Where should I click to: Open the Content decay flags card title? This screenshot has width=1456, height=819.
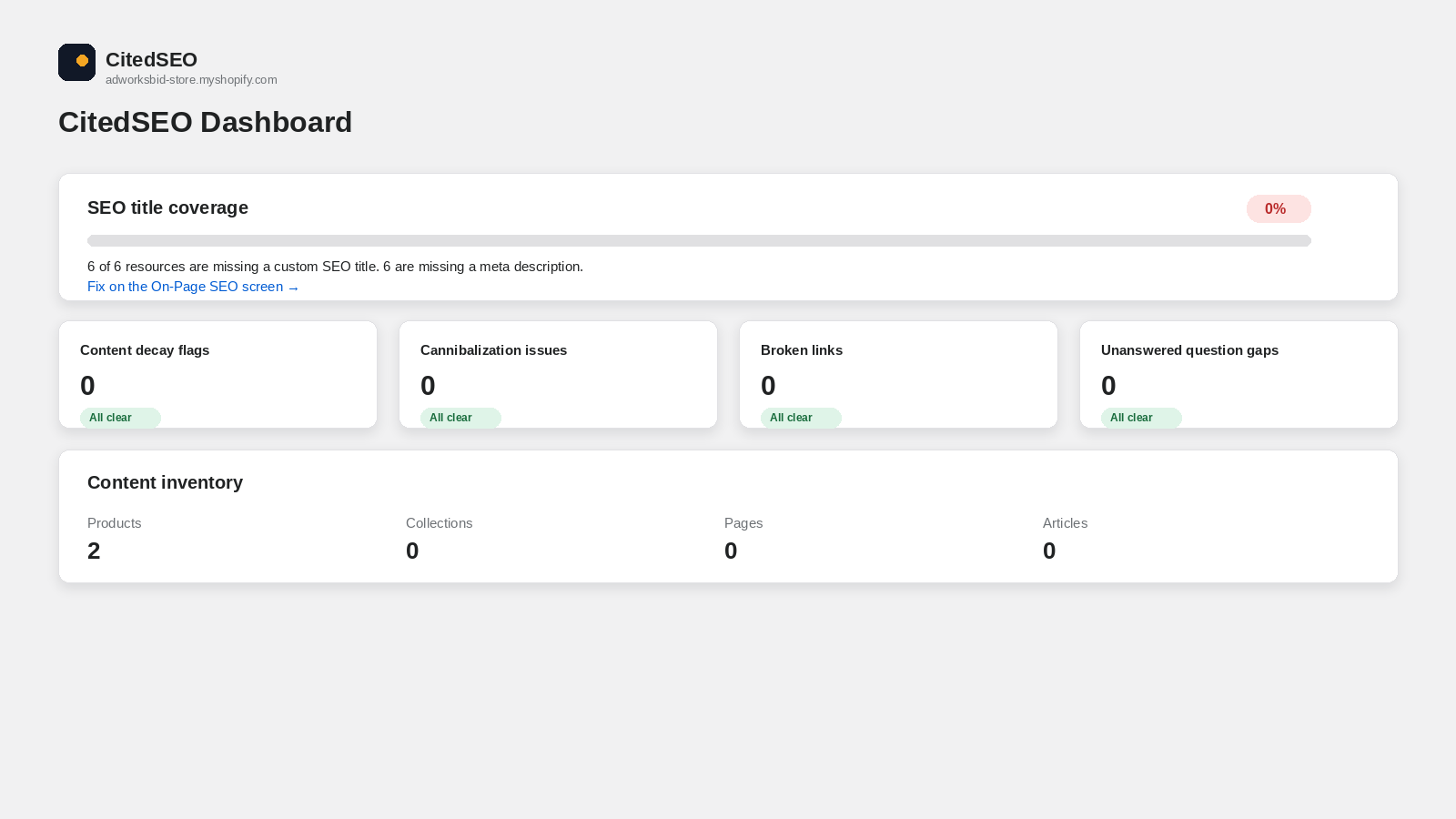(x=145, y=350)
